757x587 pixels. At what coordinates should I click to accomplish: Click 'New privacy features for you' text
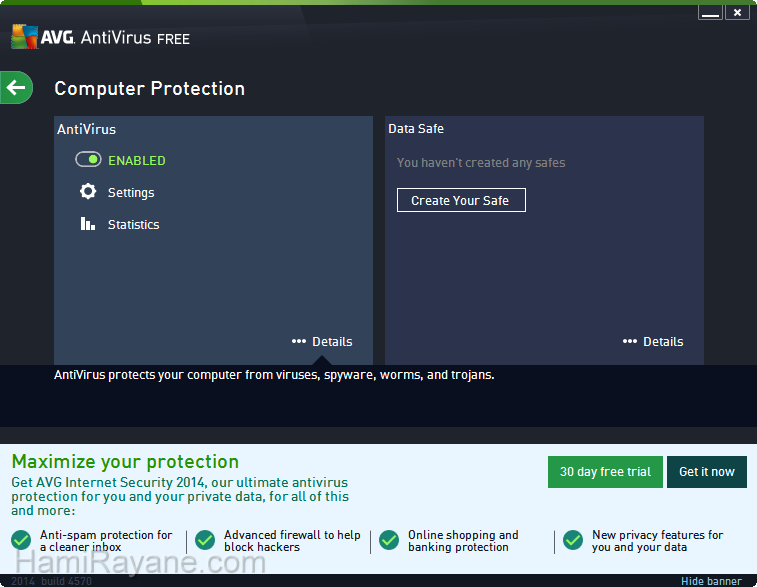(x=658, y=541)
